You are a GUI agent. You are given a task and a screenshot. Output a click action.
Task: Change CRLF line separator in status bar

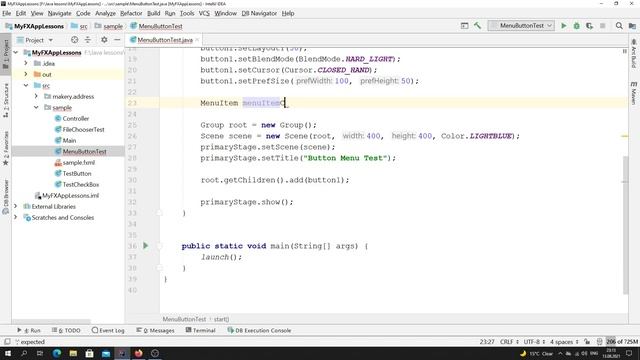509,342
